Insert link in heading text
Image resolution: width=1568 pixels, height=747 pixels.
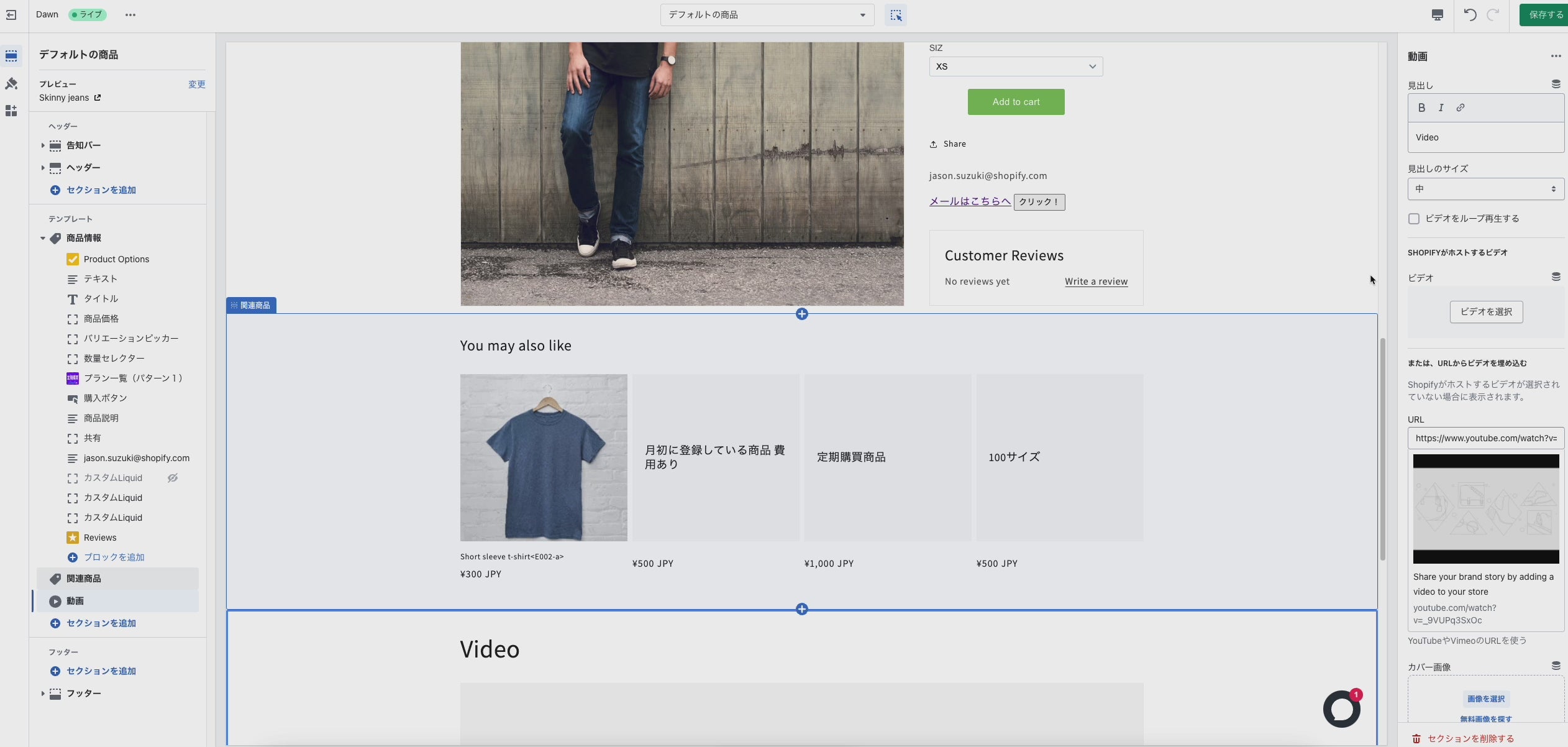pos(1461,108)
